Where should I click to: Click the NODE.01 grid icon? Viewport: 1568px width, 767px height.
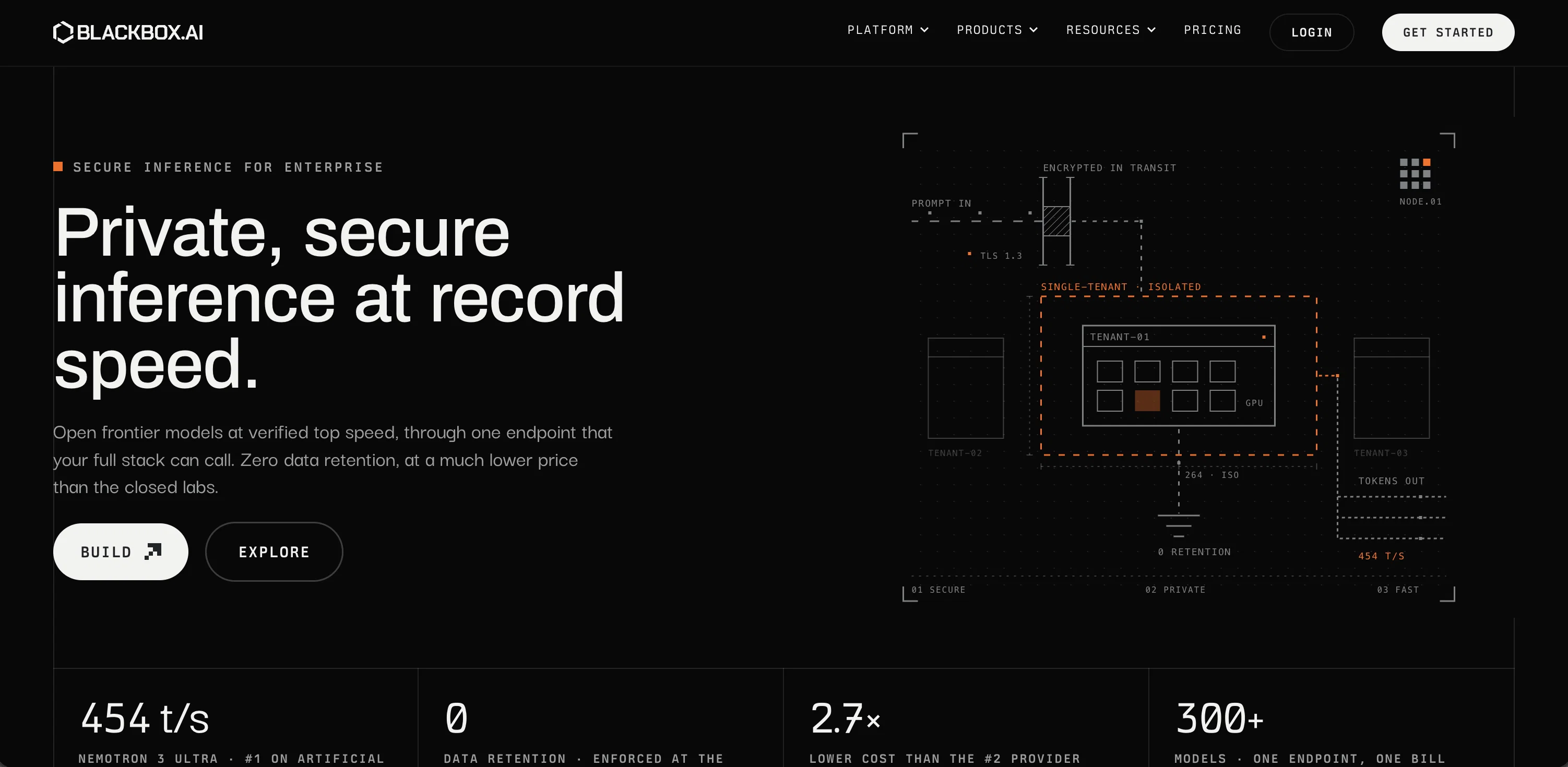pyautogui.click(x=1415, y=173)
